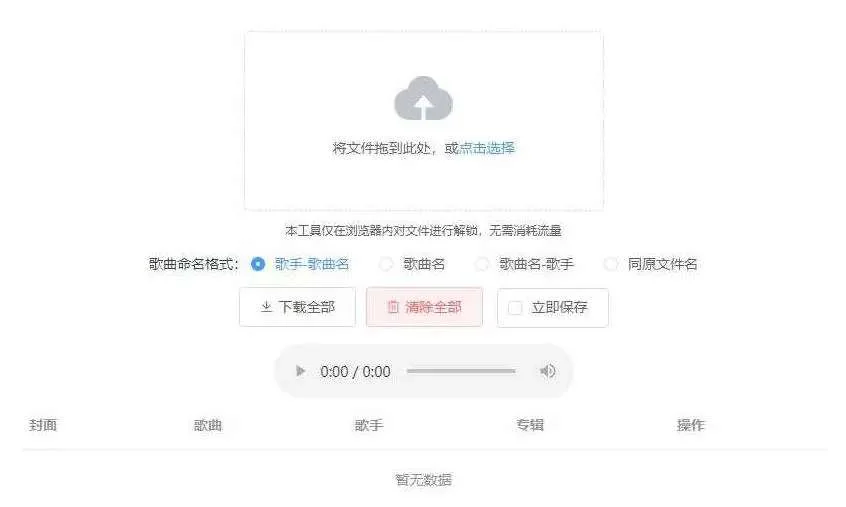Screen dimensions: 846x507
Task: Click the audio progress slider track
Action: click(461, 371)
